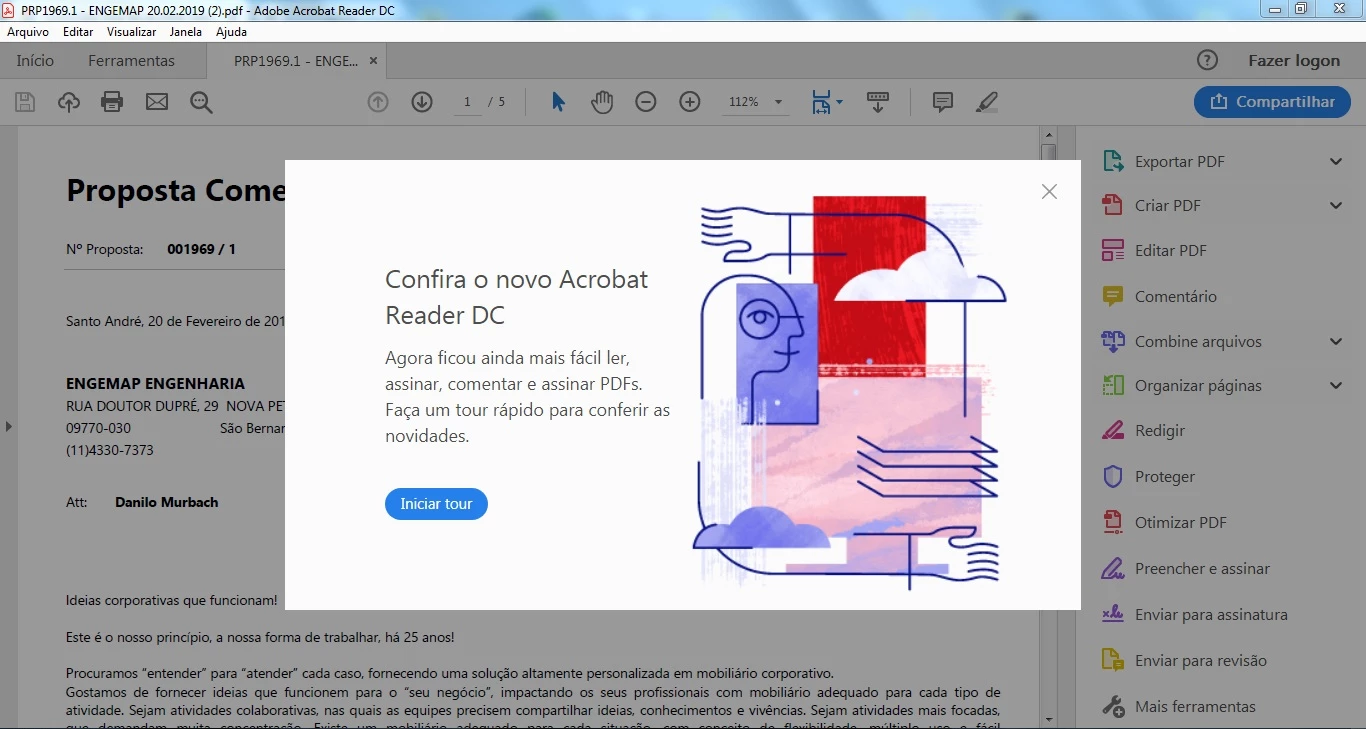Click the Save file floppy icon
This screenshot has width=1366, height=729.
coord(25,102)
